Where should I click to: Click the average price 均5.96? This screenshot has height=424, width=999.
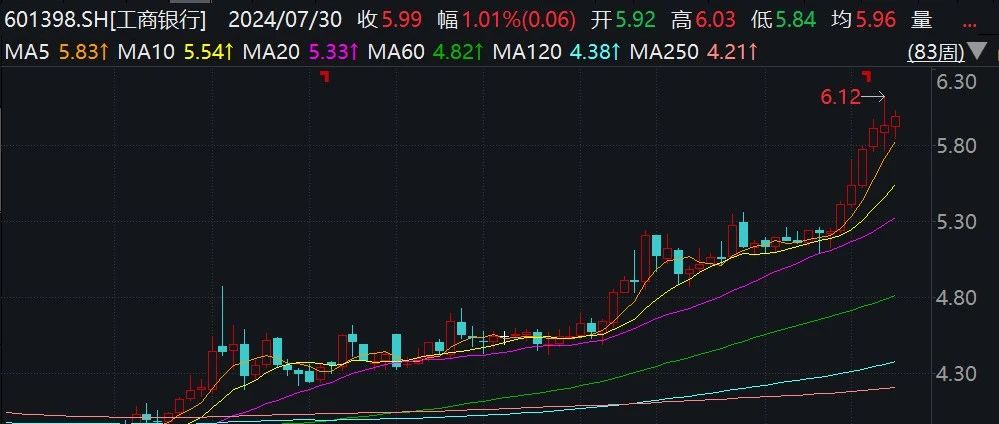[x=863, y=20]
